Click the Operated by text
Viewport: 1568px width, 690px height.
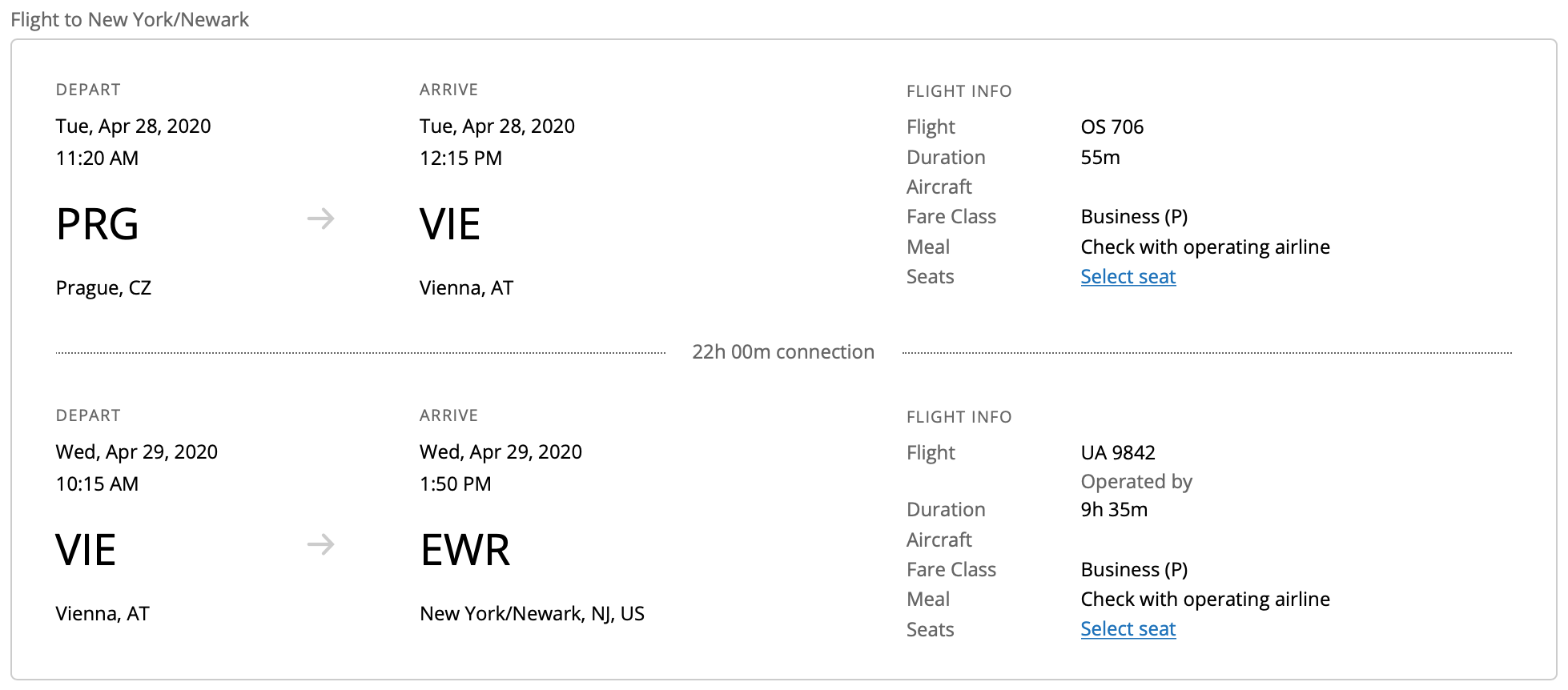tap(1136, 482)
